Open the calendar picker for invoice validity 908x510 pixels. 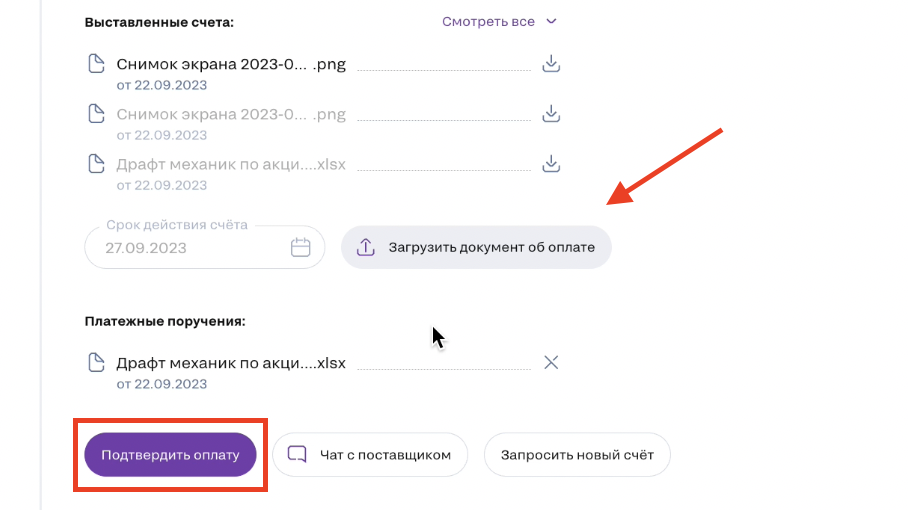(300, 247)
